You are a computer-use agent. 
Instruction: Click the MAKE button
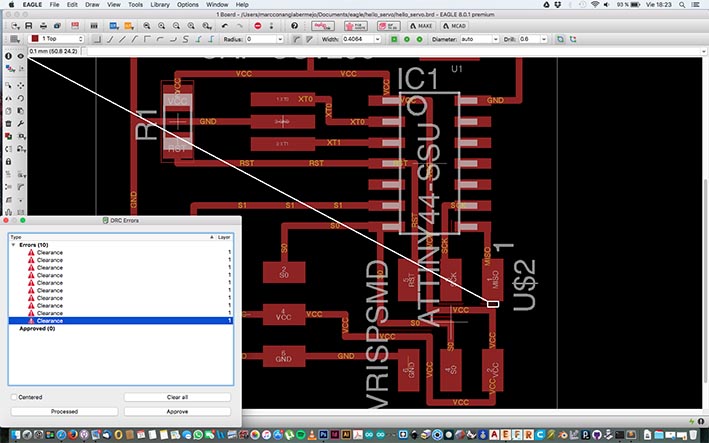click(421, 26)
